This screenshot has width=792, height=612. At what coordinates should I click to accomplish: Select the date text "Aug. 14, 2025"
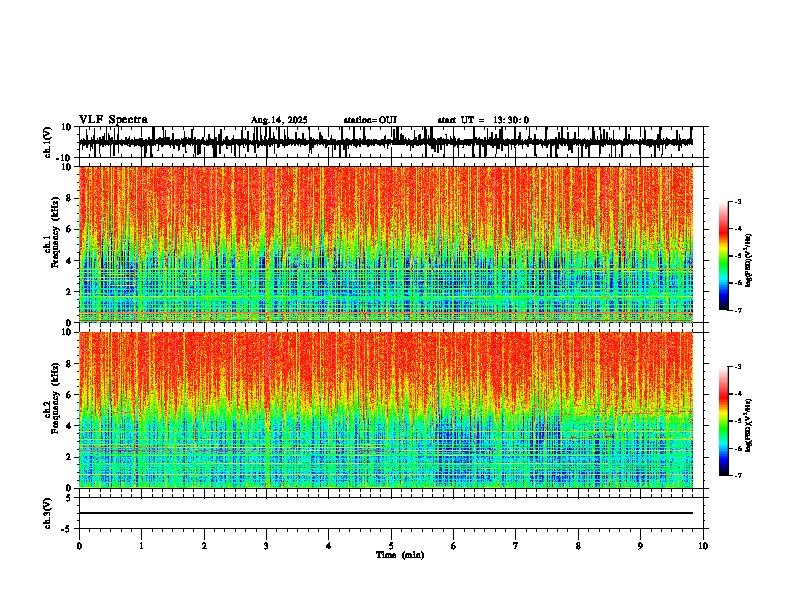(279, 120)
